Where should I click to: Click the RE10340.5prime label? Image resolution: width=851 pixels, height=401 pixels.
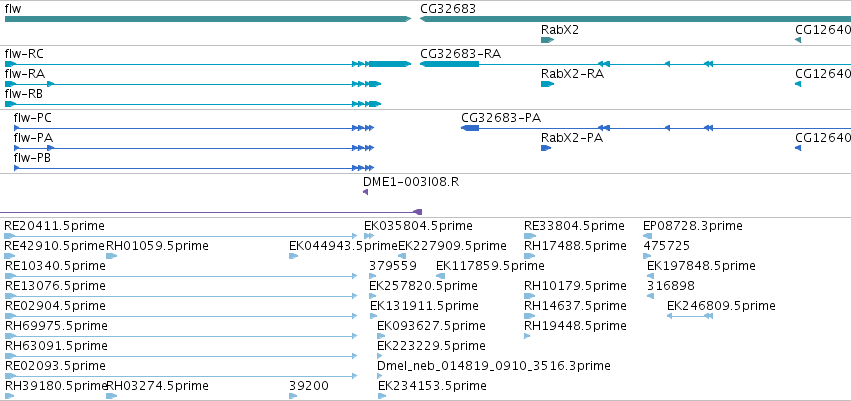[55, 266]
